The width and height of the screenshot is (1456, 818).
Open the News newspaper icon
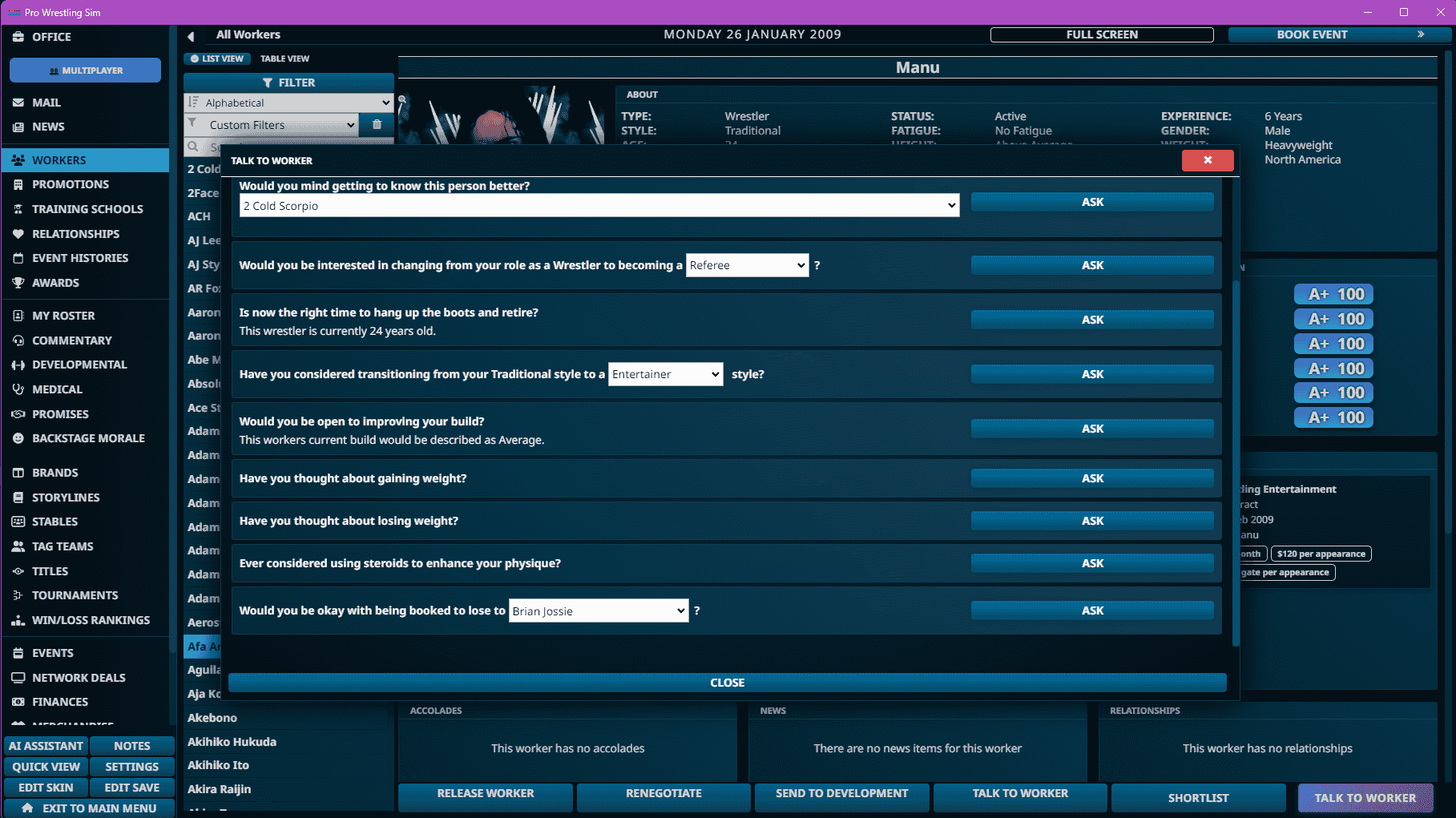tap(18, 127)
